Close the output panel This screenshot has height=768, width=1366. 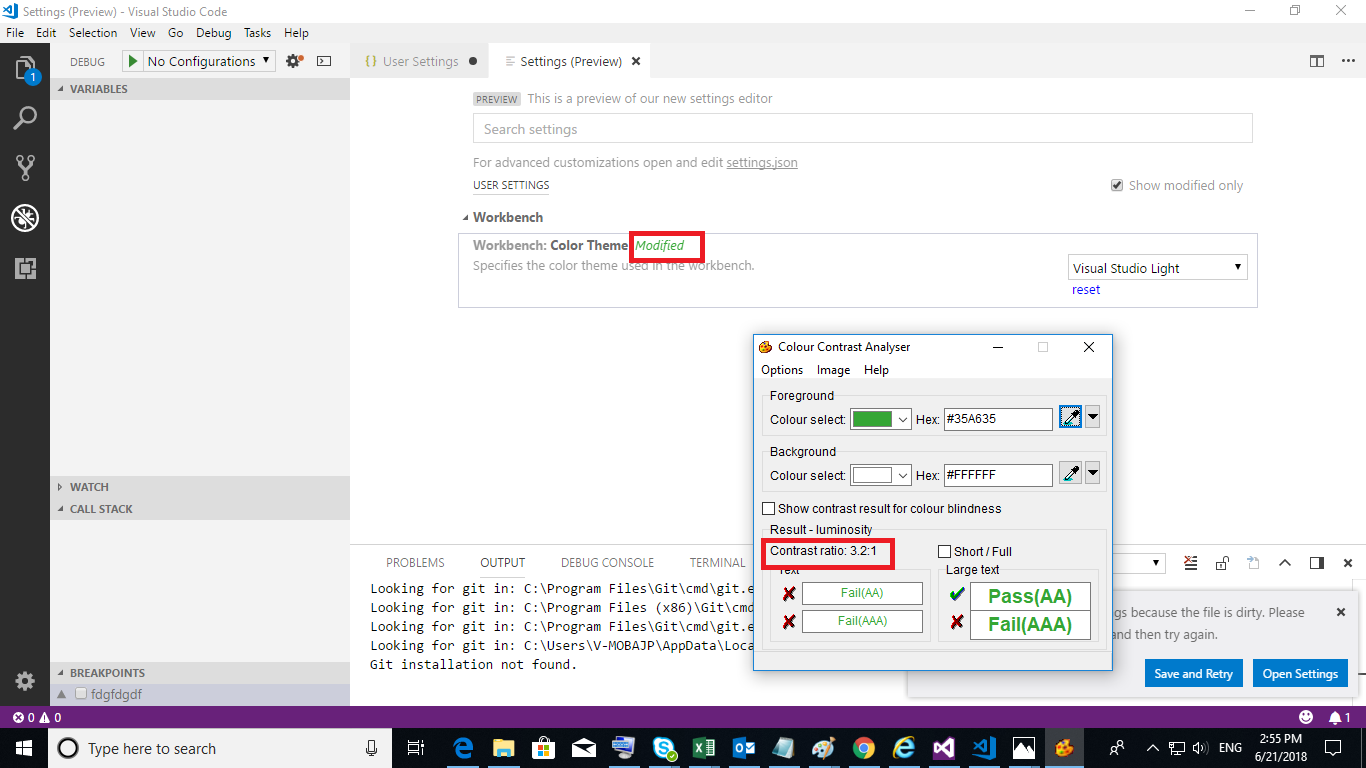coord(1348,563)
